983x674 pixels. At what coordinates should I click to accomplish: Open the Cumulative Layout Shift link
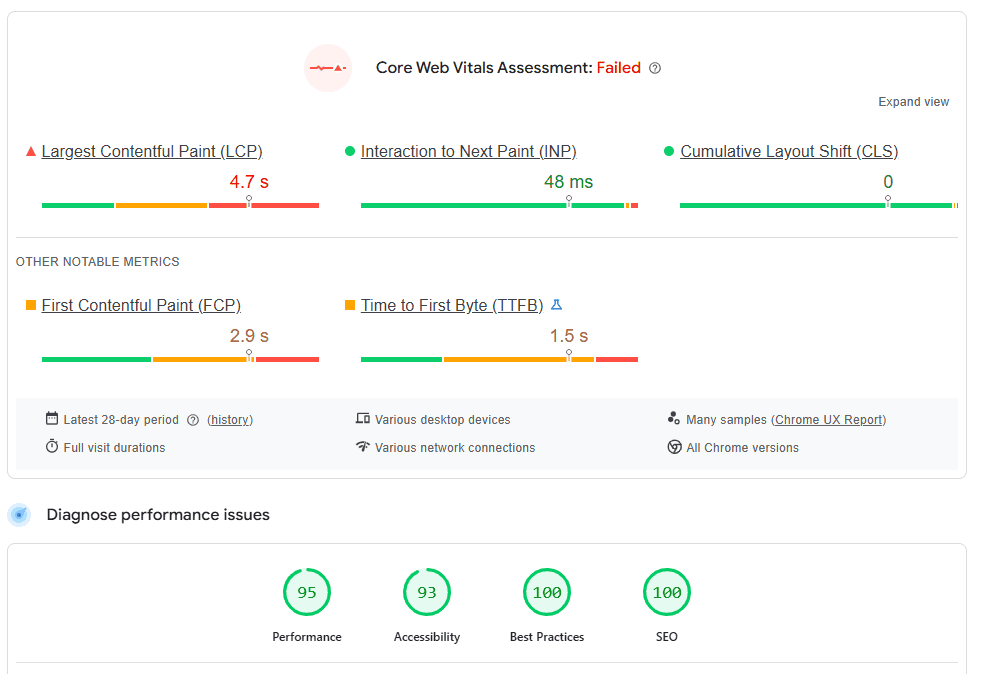pyautogui.click(x=789, y=151)
